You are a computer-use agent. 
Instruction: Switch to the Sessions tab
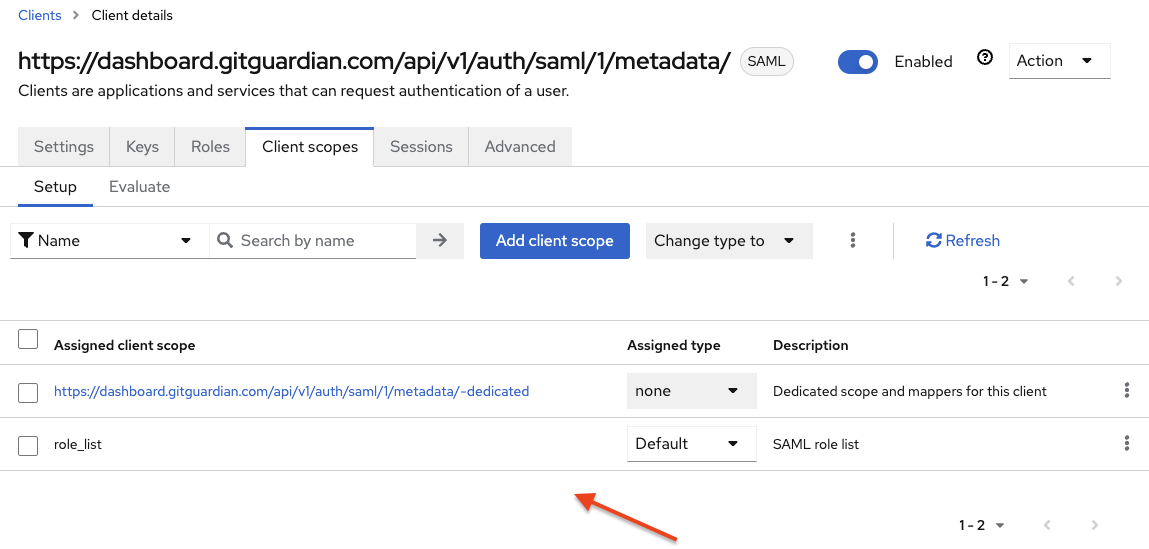tap(421, 147)
